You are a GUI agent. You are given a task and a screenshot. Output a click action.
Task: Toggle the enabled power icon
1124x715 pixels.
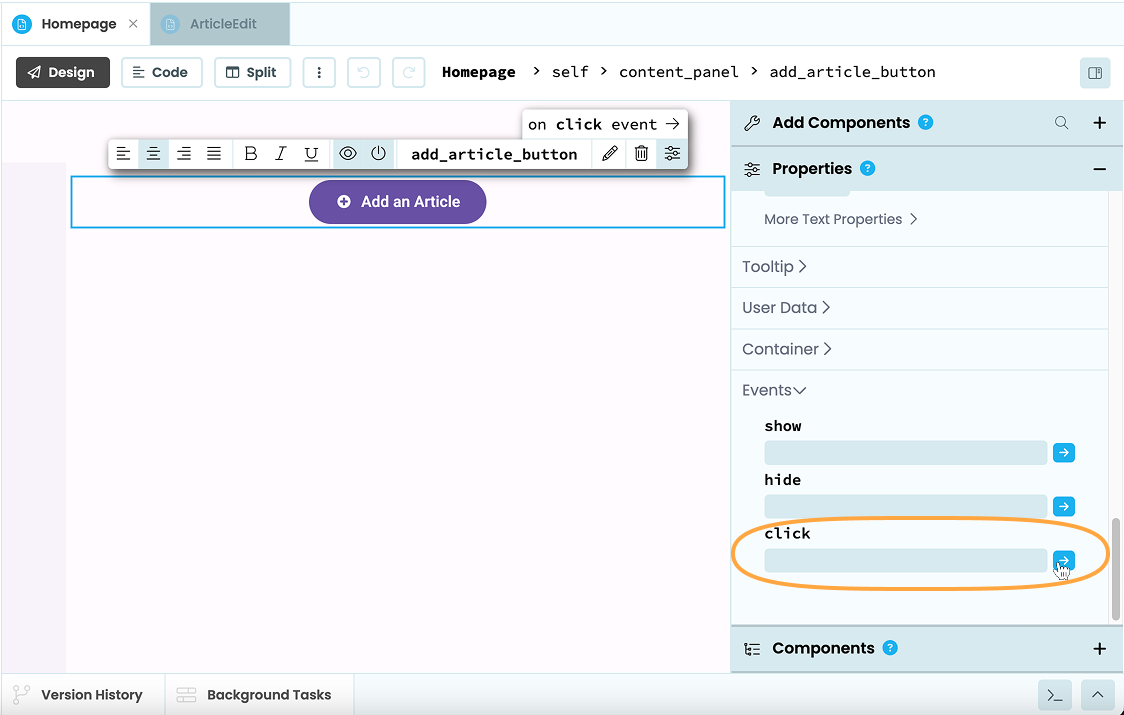coord(378,153)
